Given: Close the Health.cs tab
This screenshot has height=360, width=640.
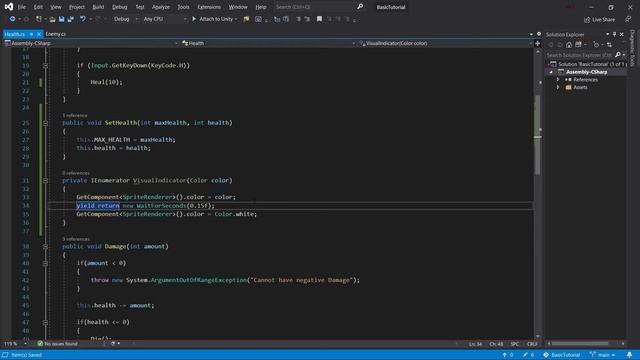Looking at the screenshot, I should [x=39, y=34].
